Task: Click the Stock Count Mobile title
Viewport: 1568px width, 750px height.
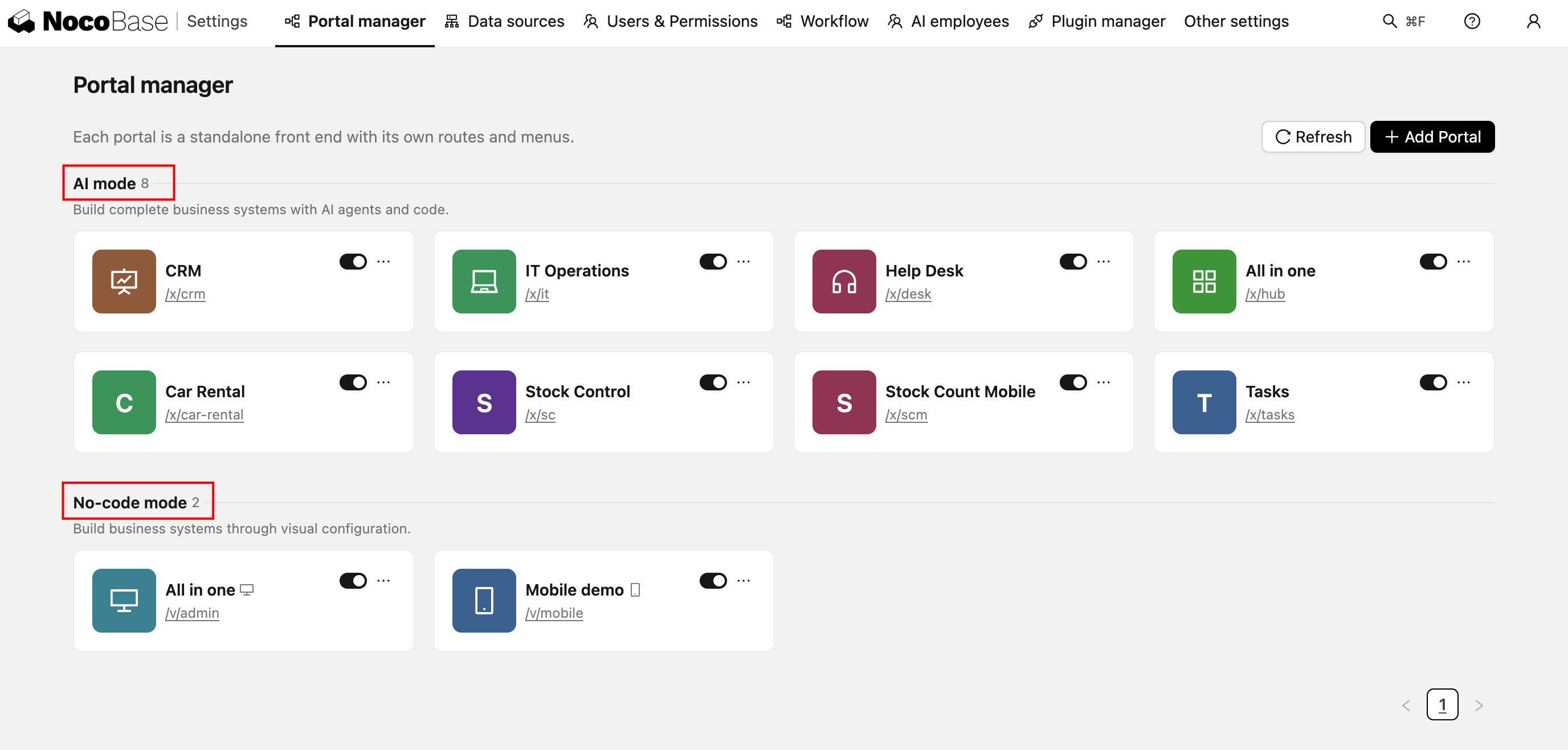Action: click(960, 392)
